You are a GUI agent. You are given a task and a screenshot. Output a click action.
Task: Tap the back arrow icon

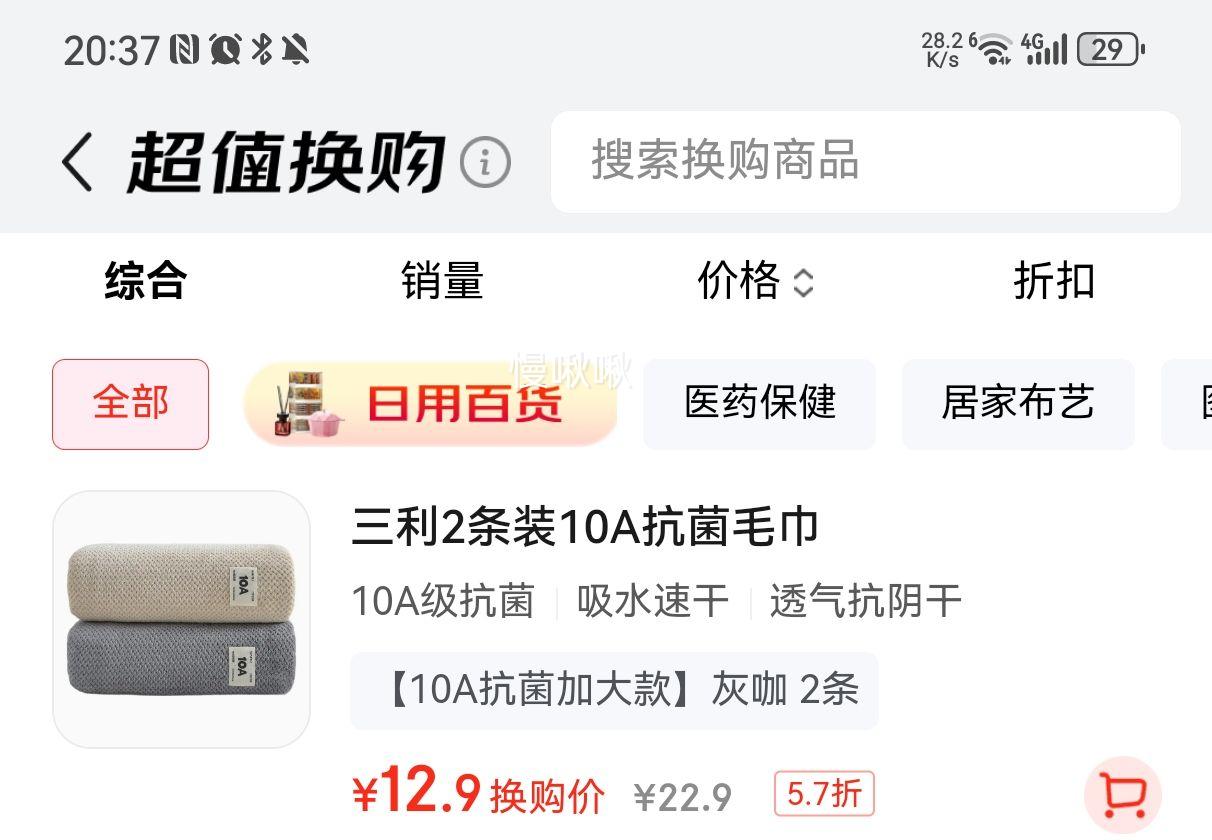coord(77,162)
